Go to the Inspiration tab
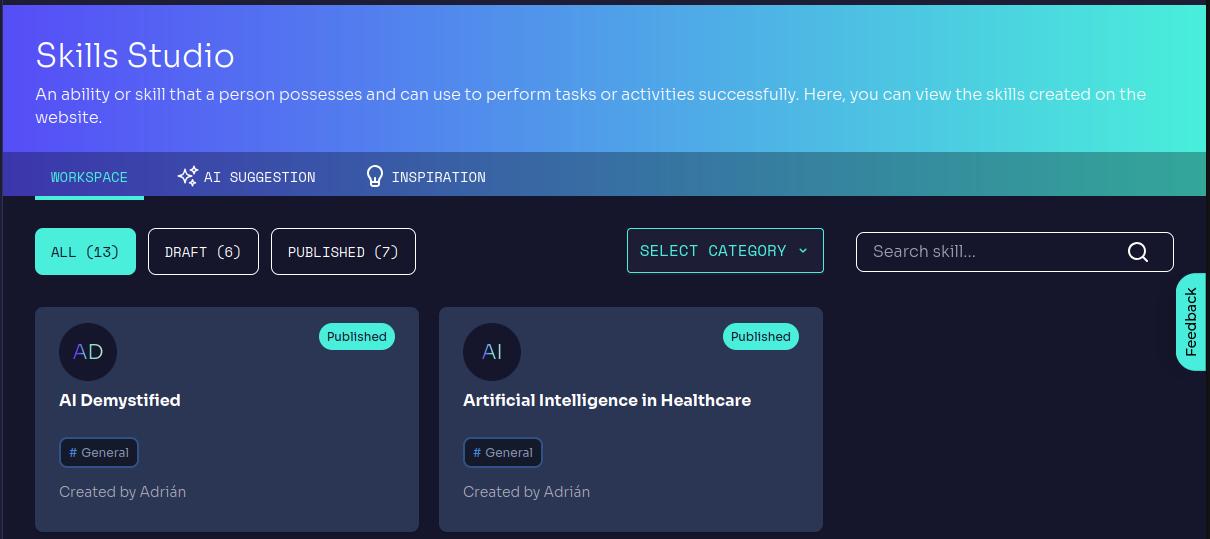The height and width of the screenshot is (539, 1210). pos(438,177)
